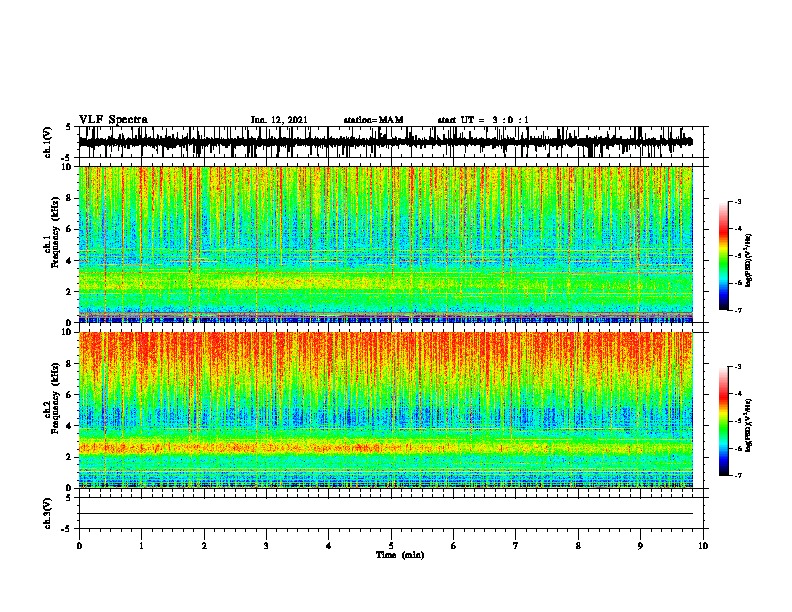Click the "ch.3(V)" axis label

point(48,513)
